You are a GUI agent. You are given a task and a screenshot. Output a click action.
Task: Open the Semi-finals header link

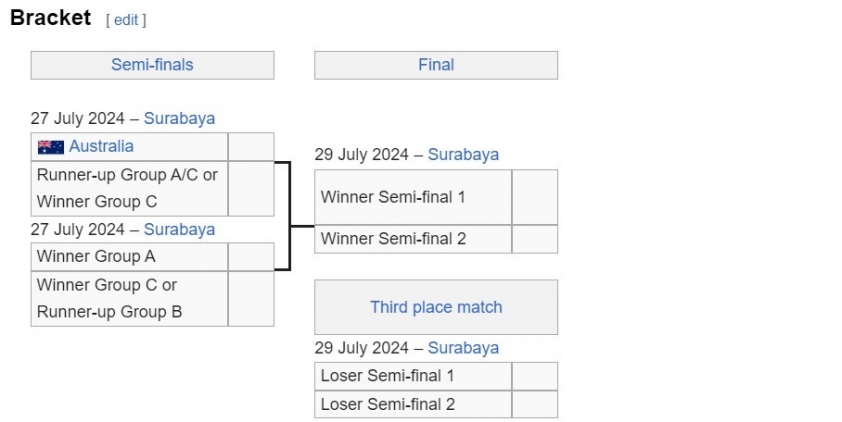pos(152,65)
